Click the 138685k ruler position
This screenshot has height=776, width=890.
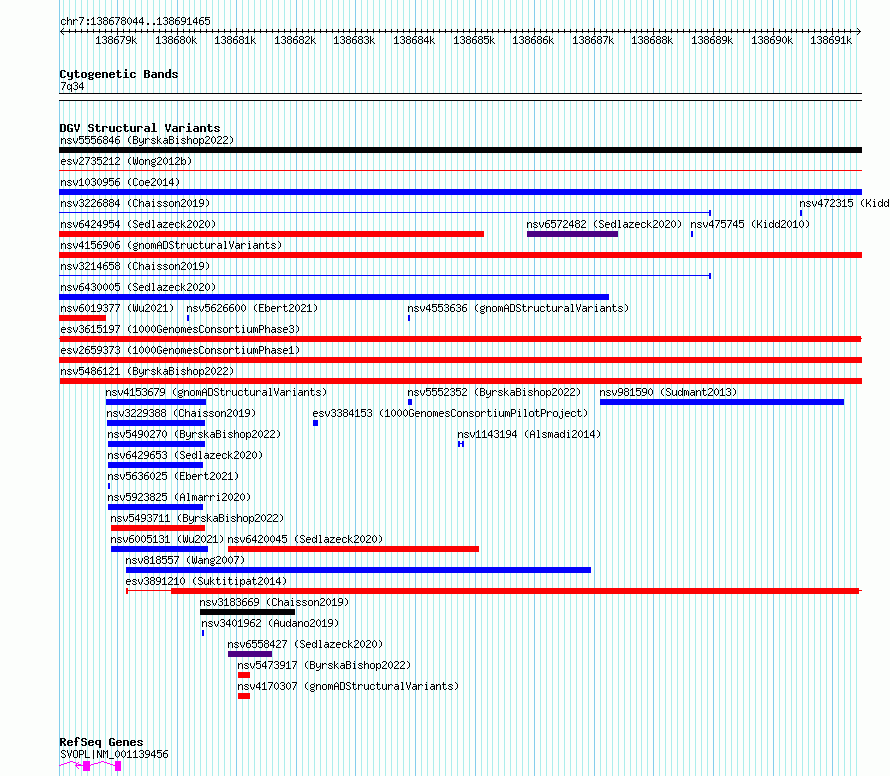click(x=474, y=40)
